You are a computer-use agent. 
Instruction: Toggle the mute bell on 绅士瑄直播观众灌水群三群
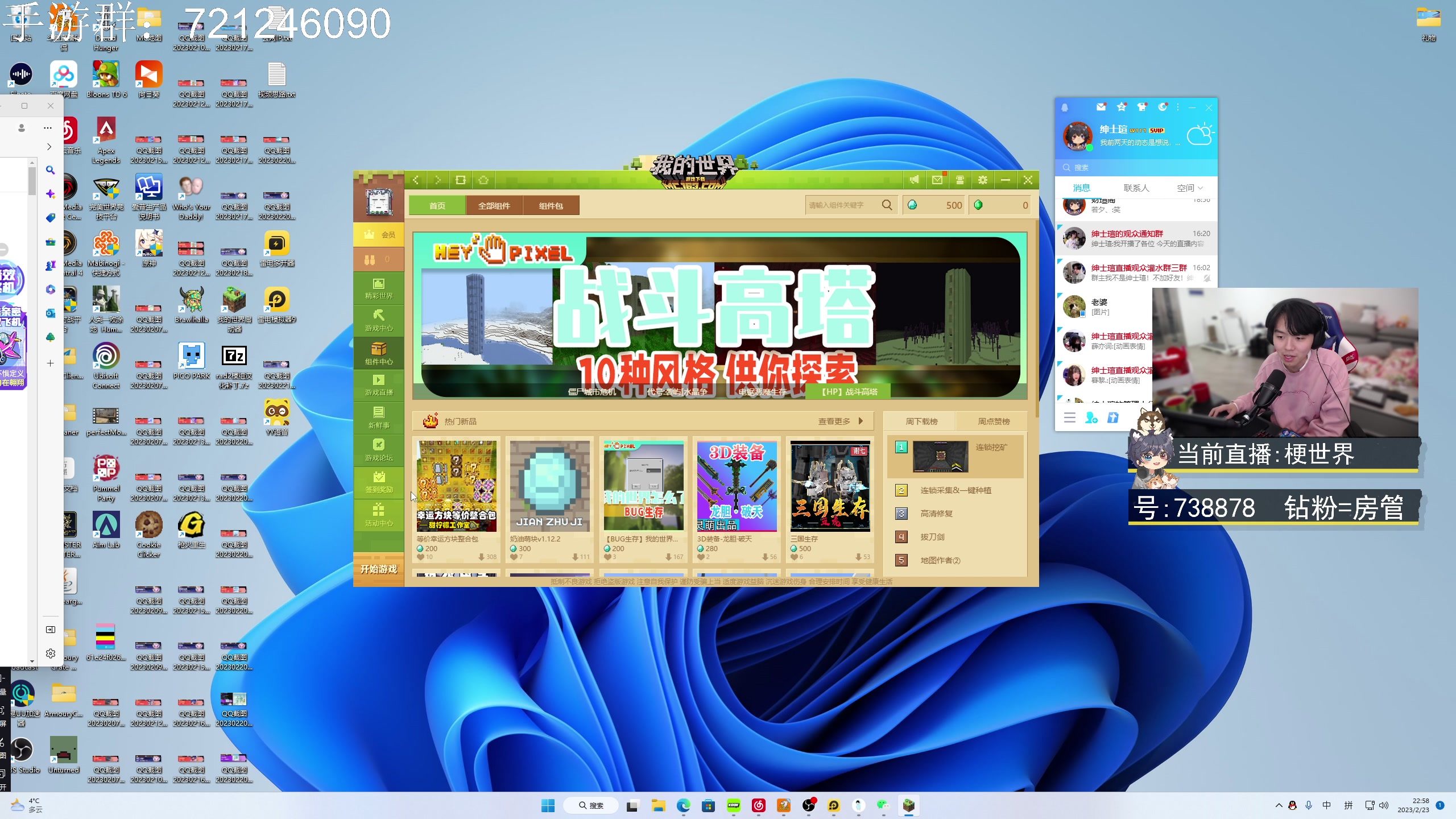click(1207, 279)
